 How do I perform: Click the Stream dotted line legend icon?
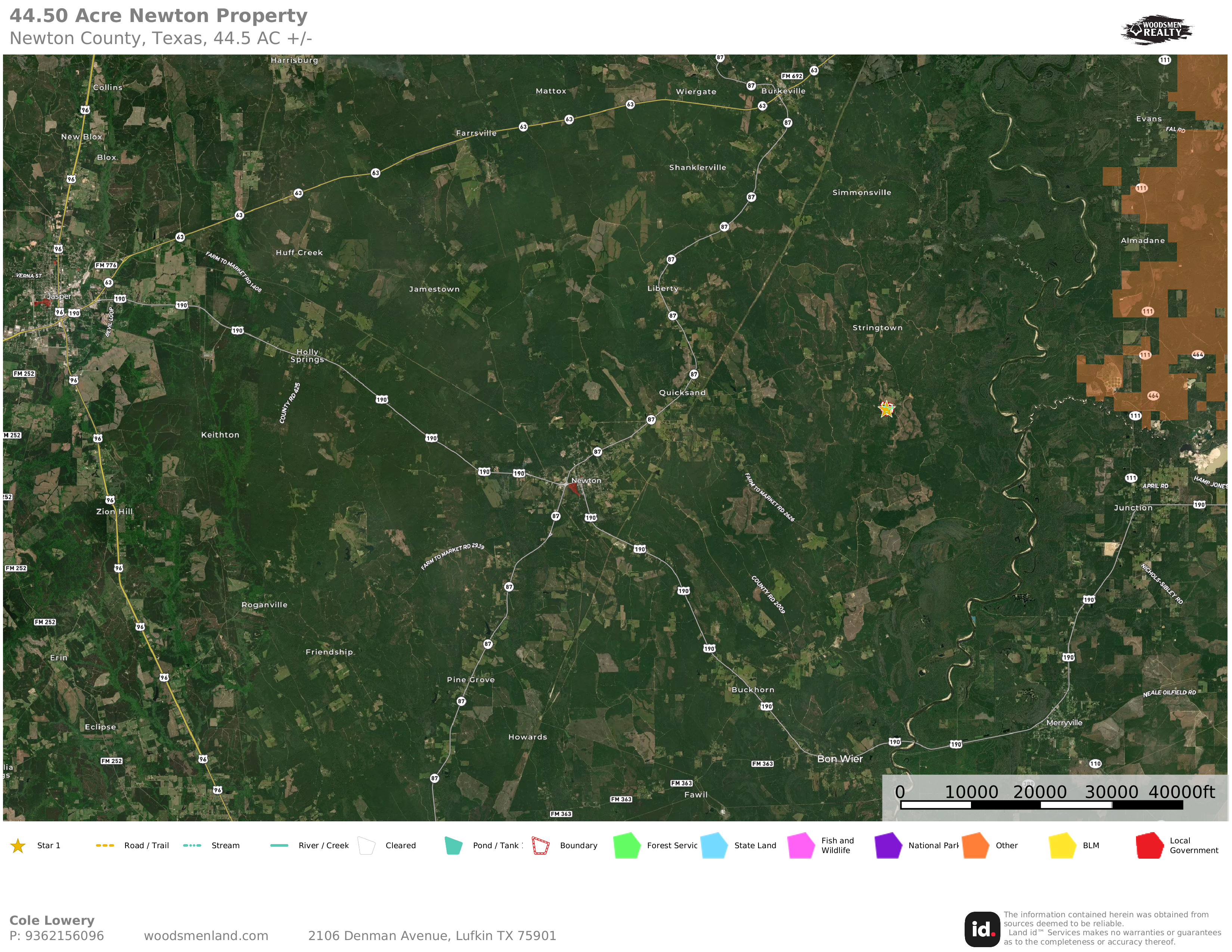coord(192,845)
